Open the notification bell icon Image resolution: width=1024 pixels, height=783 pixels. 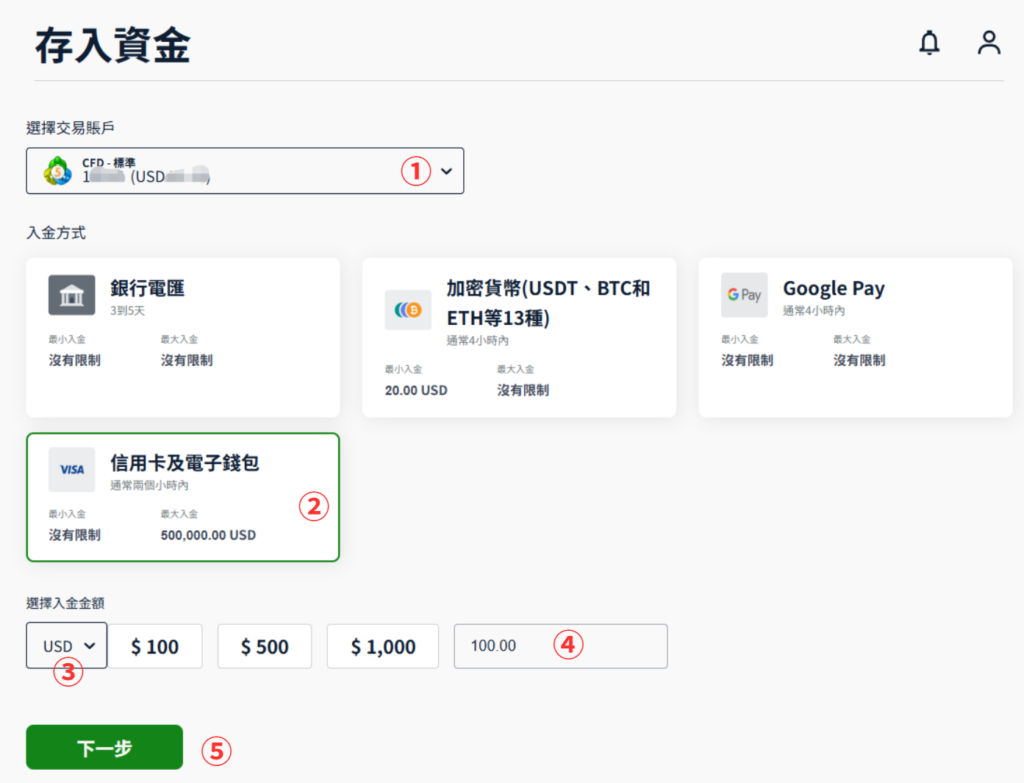(x=928, y=43)
